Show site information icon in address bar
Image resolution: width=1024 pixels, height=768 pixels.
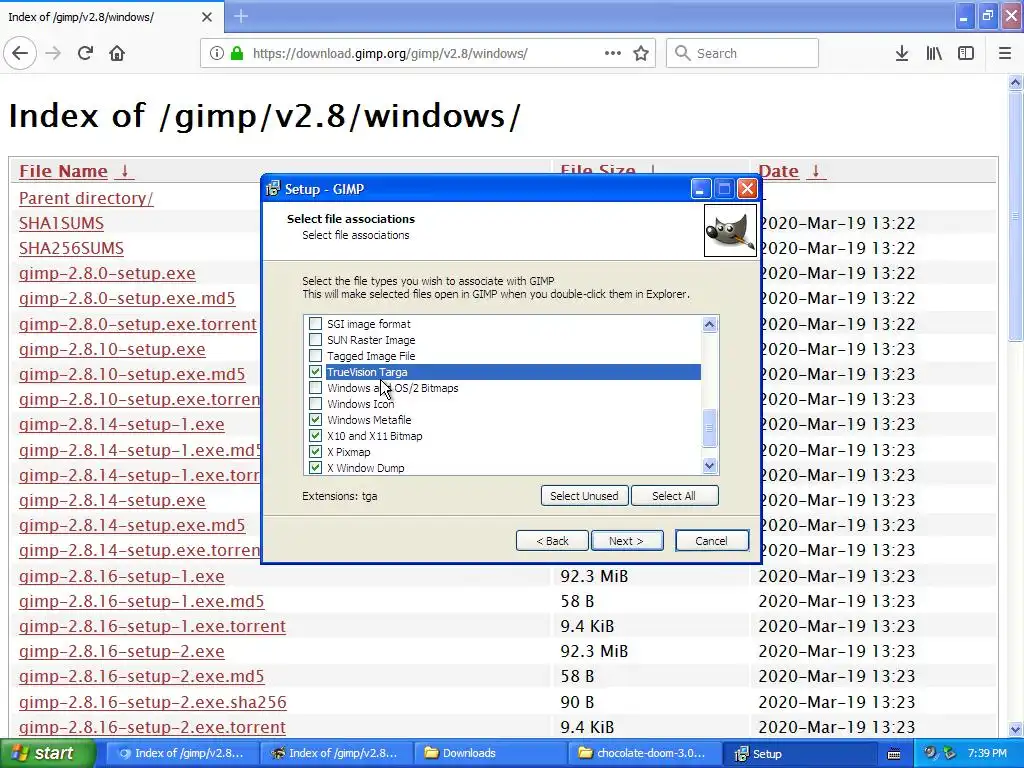217,54
